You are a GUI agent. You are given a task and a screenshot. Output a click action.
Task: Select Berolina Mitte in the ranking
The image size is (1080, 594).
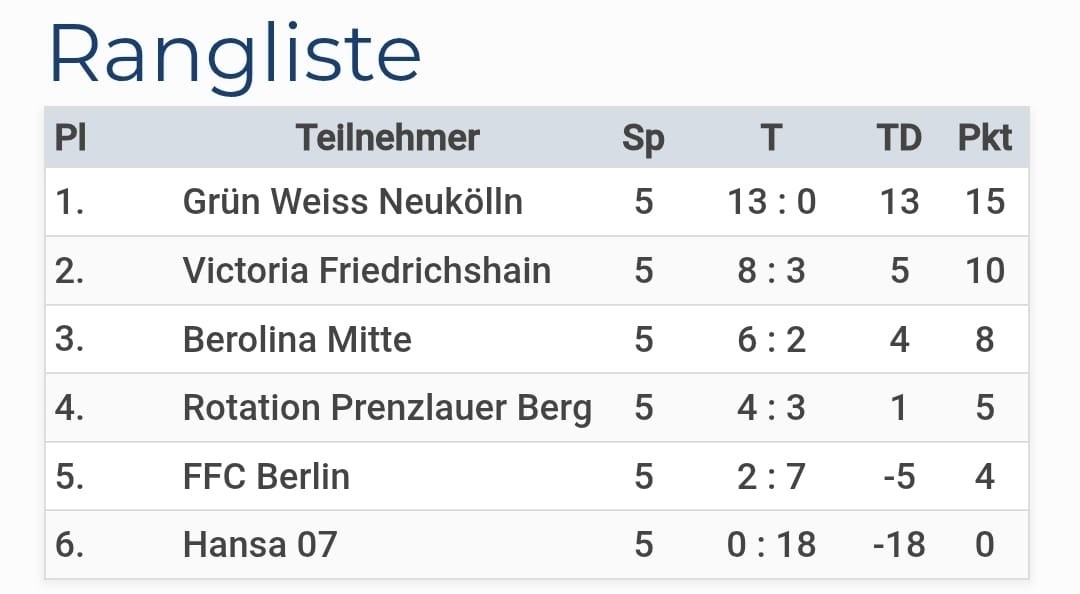pyautogui.click(x=297, y=339)
